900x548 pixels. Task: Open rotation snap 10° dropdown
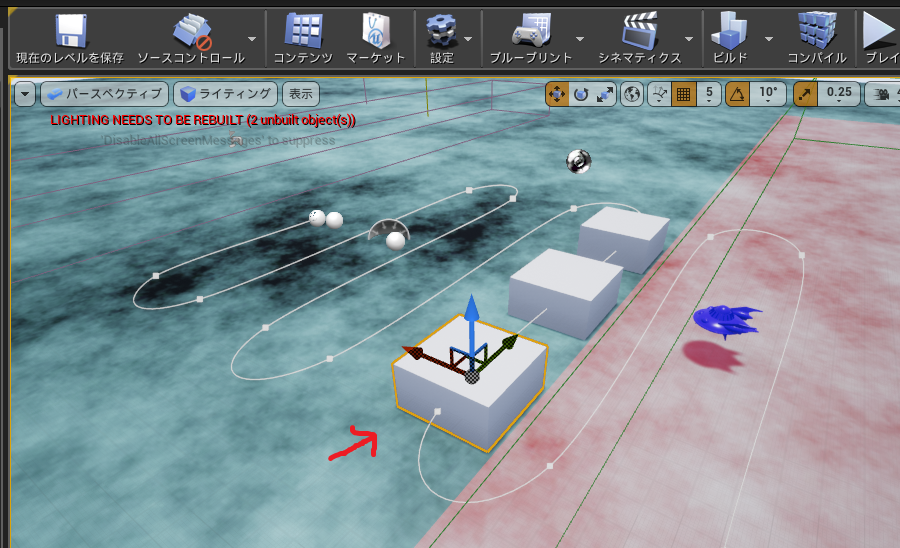click(768, 94)
